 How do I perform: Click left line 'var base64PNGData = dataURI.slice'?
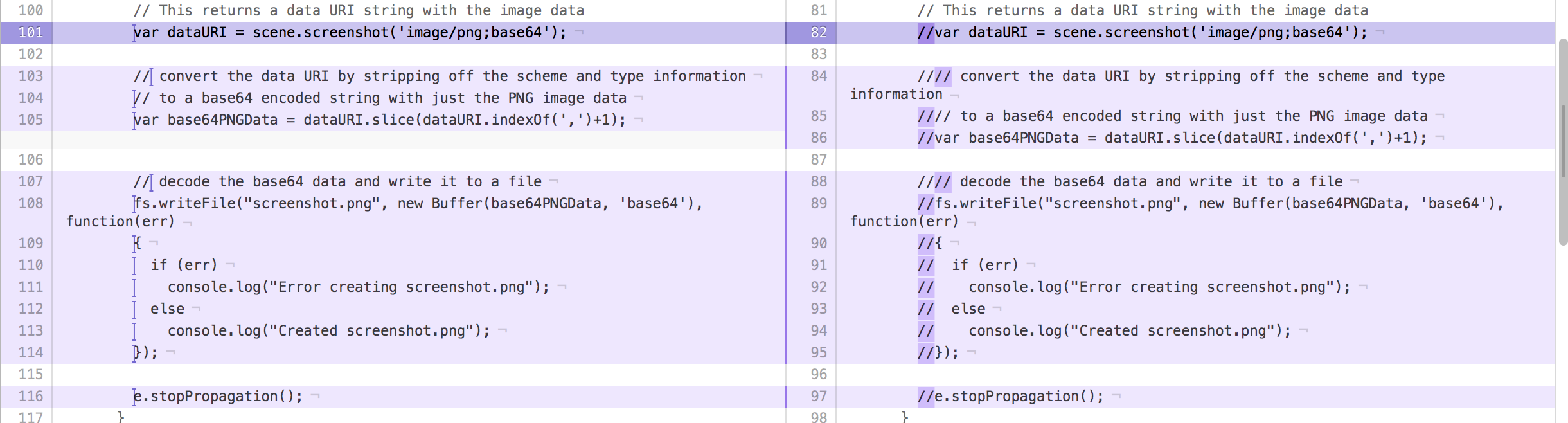pos(379,120)
